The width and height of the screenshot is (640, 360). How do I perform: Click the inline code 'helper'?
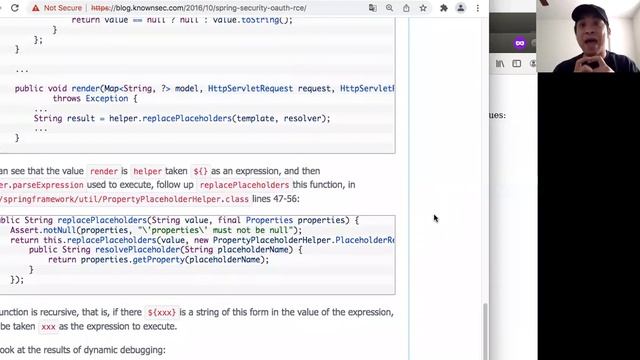click(147, 171)
